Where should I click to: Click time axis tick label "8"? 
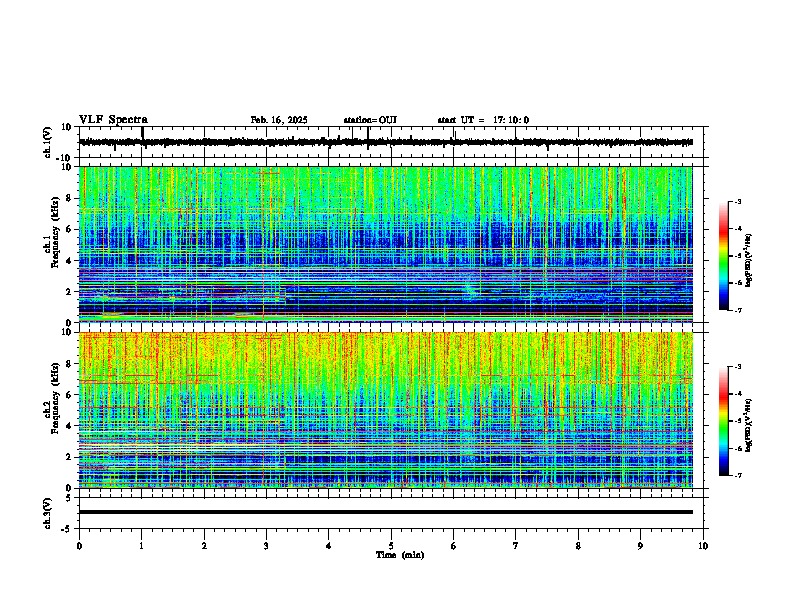click(578, 546)
